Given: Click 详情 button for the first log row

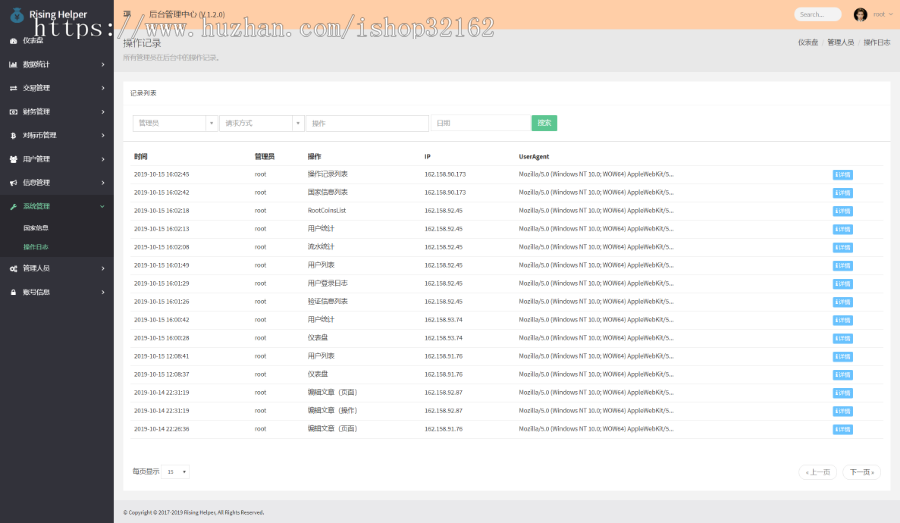Looking at the screenshot, I should [842, 175].
